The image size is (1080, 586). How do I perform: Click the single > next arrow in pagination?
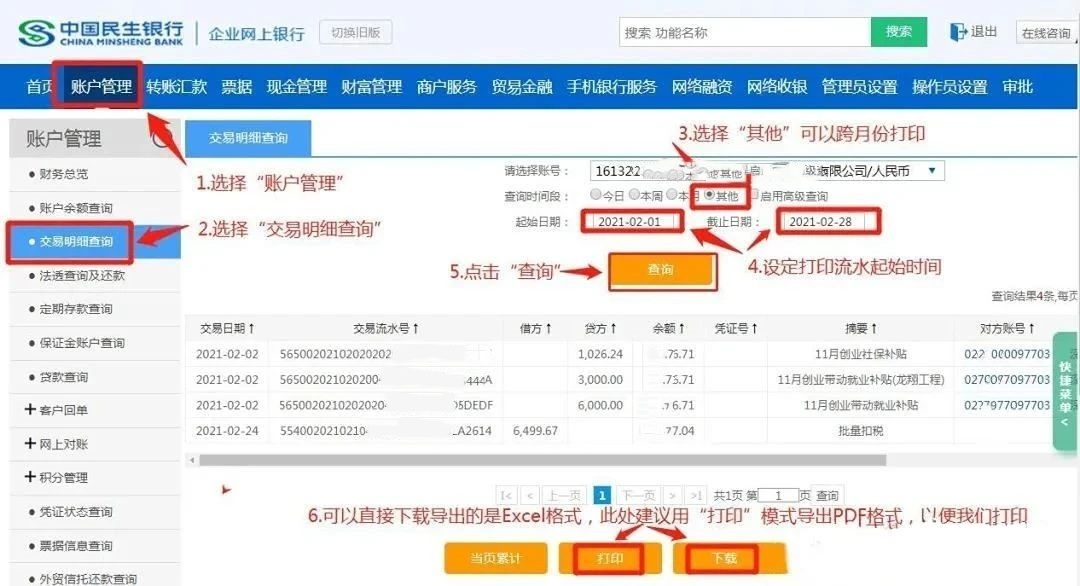pos(672,495)
